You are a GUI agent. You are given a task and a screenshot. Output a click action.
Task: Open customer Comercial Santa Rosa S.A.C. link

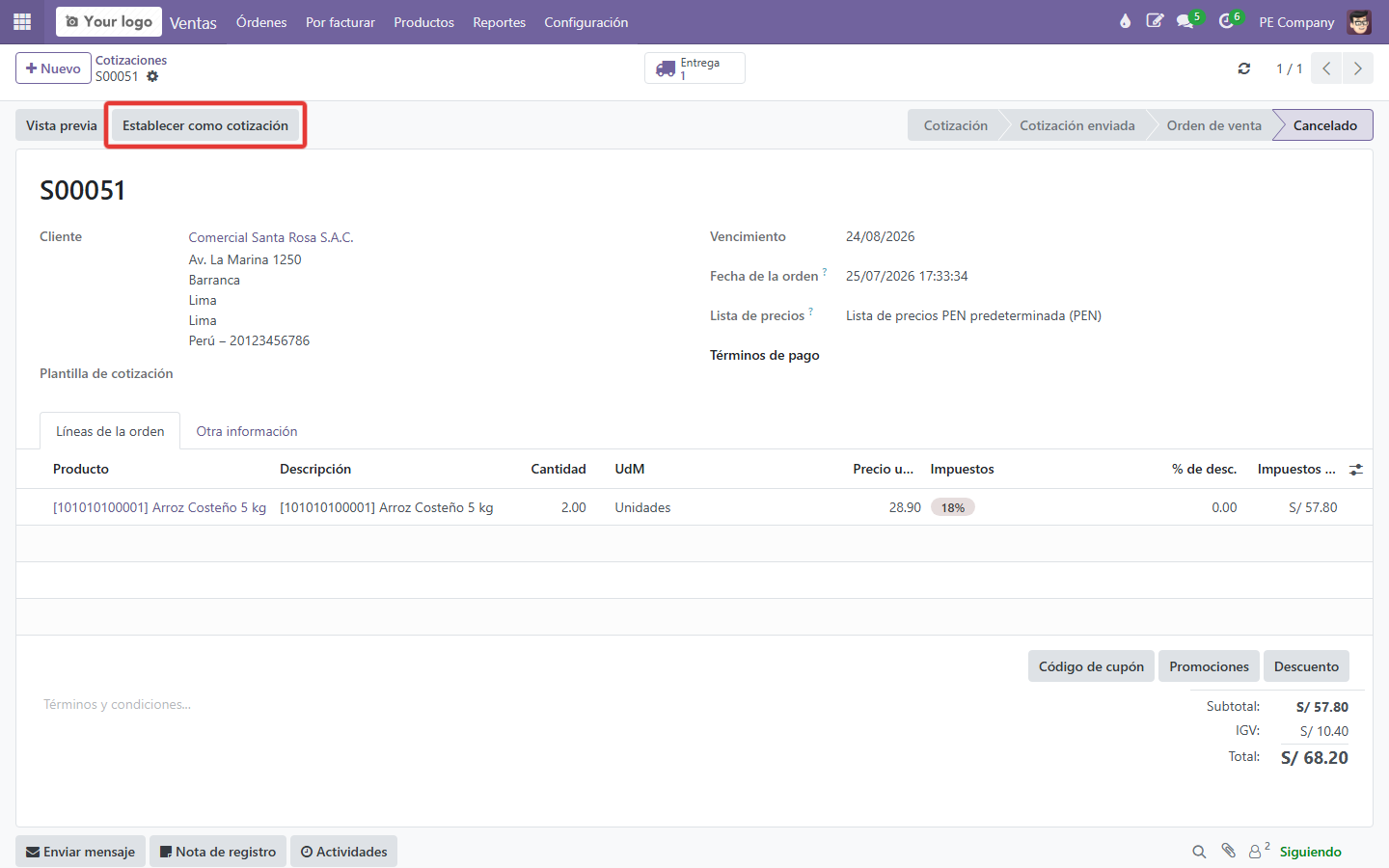271,237
